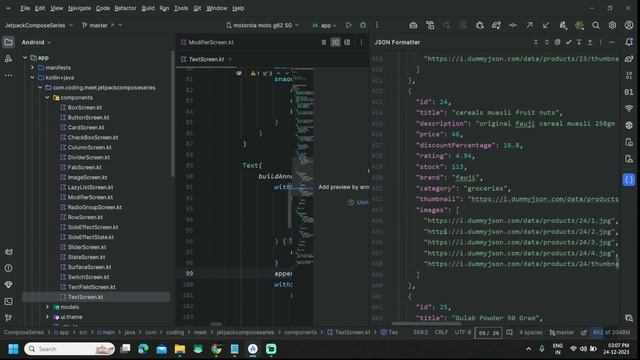Switch editor to Code-only view

point(324,42)
